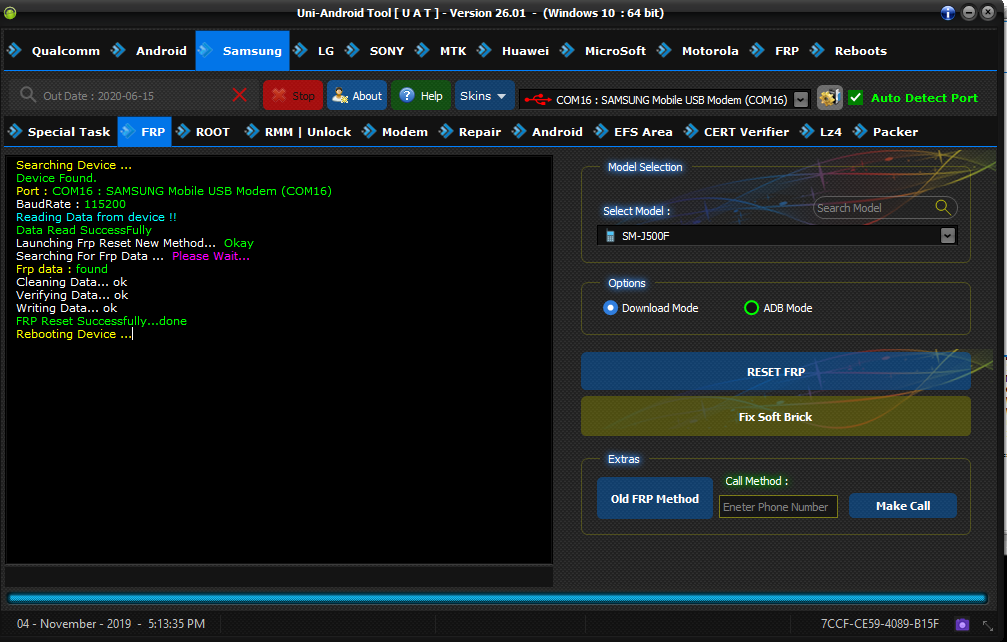Screen dimensions: 1007x642
Task: Open the Qualcomm tab
Action: tap(55, 51)
